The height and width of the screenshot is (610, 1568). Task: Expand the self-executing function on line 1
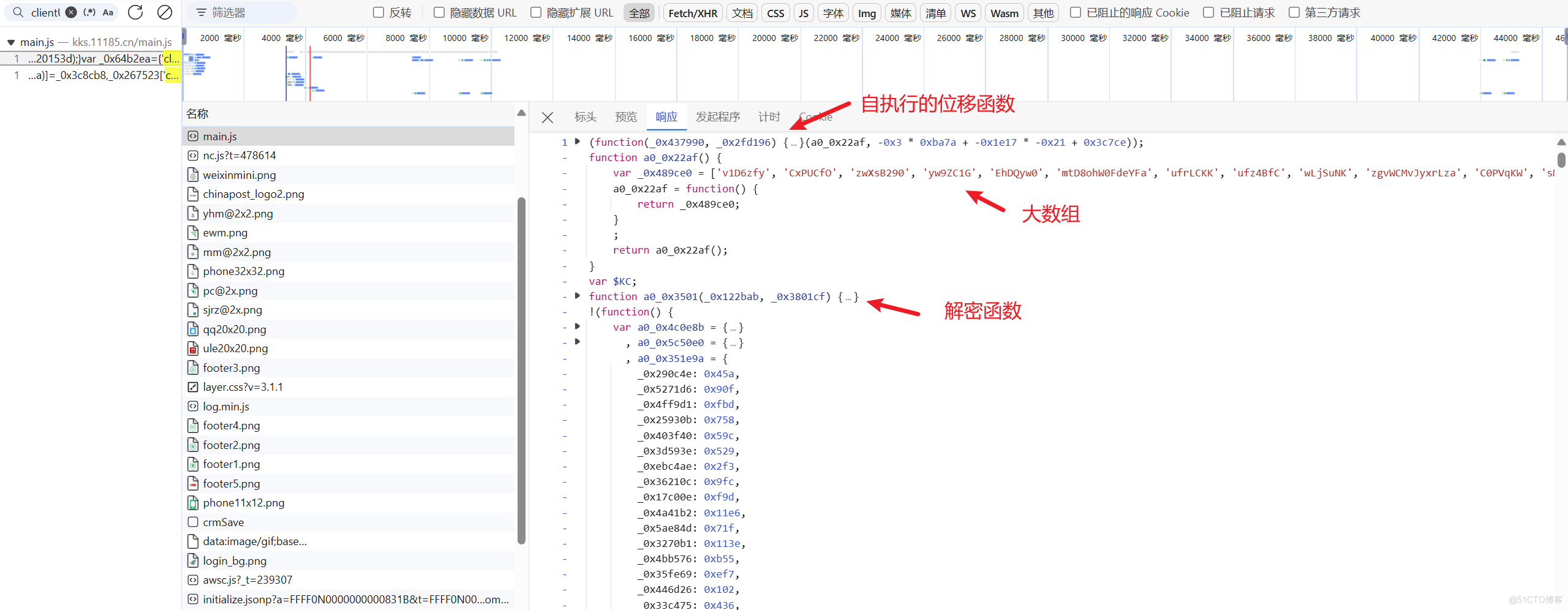coord(577,141)
